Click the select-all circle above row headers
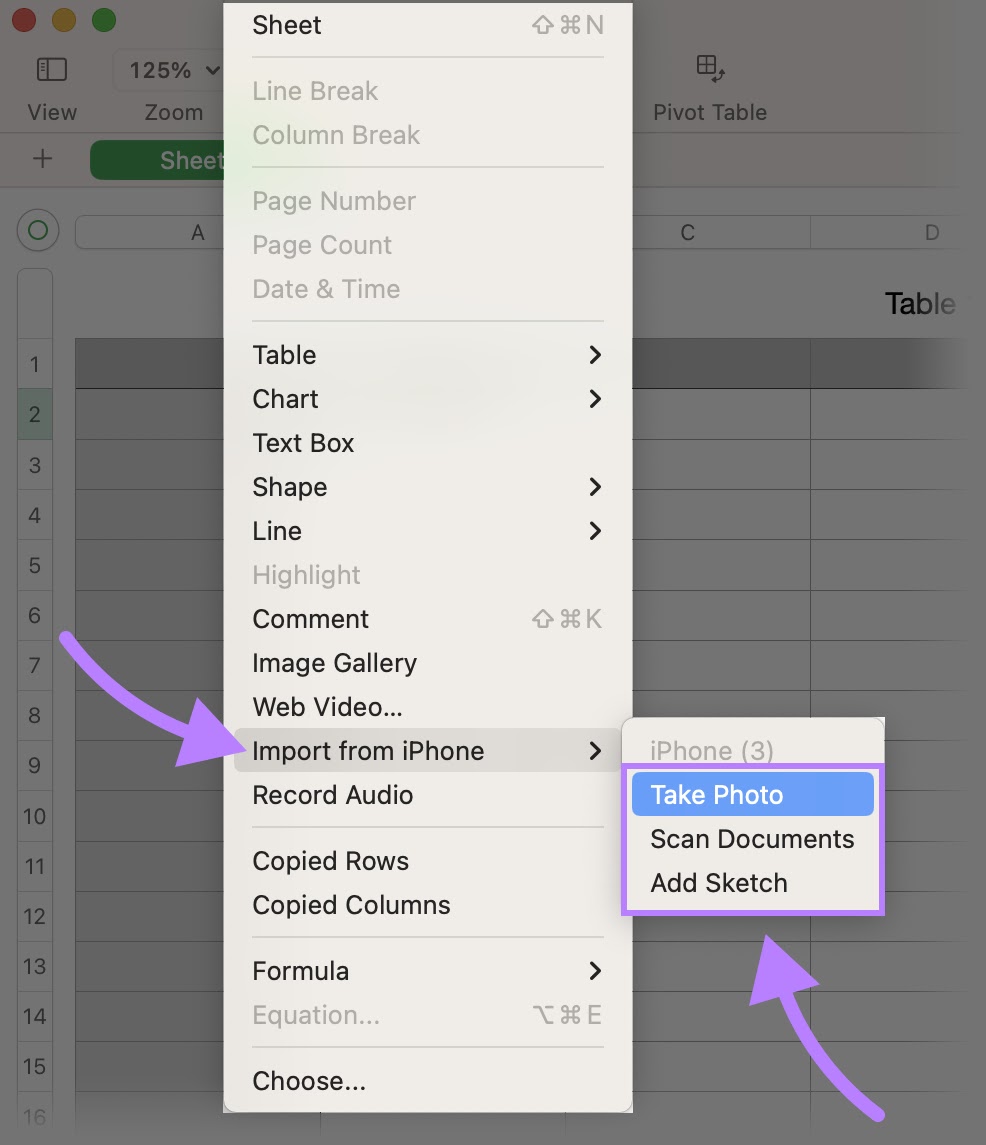This screenshot has height=1145, width=986. point(37,231)
